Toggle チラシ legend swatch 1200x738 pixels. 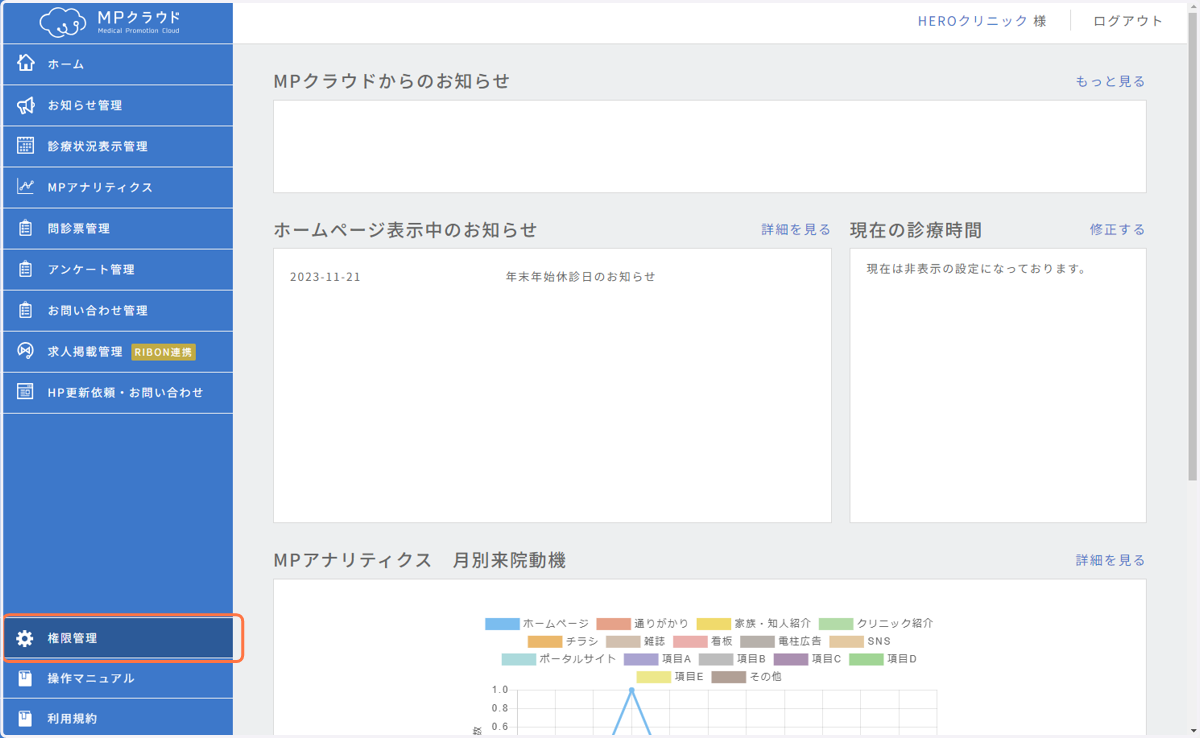[545, 642]
